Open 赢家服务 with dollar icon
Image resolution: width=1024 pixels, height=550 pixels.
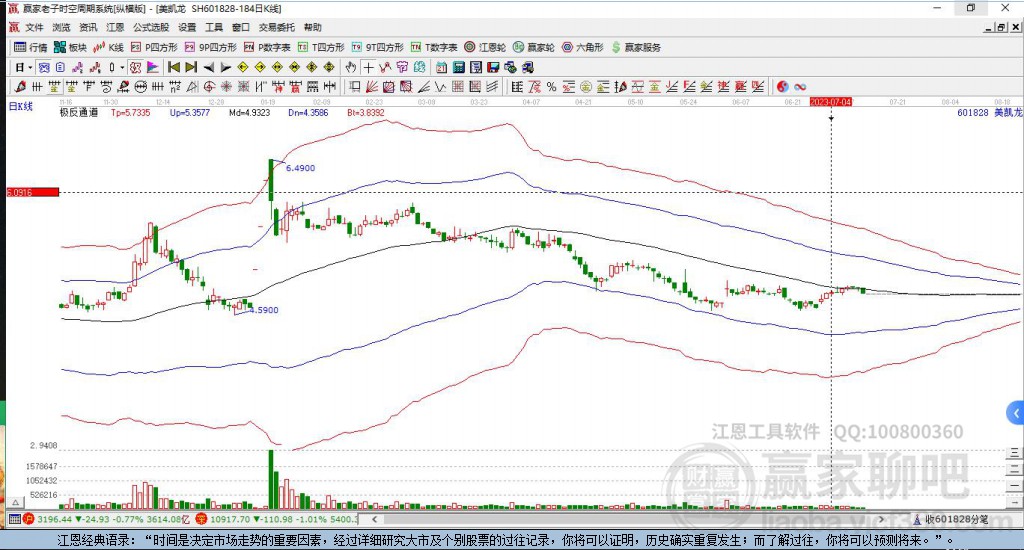(x=636, y=47)
